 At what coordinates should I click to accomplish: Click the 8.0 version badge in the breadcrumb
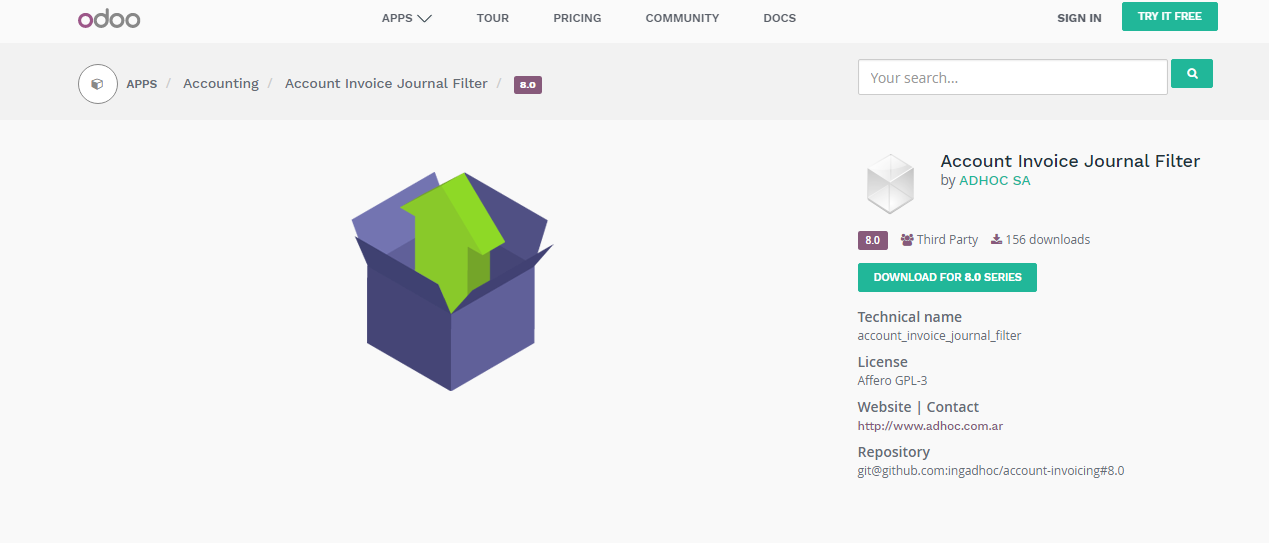tap(528, 85)
